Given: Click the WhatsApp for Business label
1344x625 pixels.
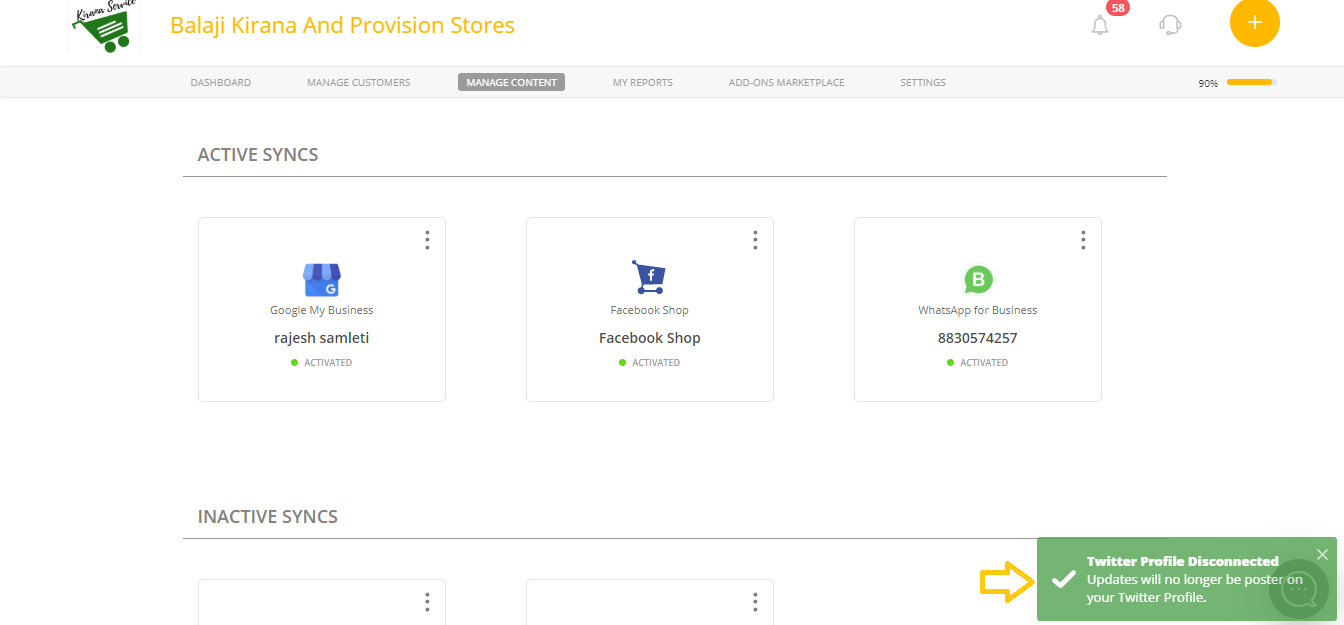Looking at the screenshot, I should tap(978, 310).
